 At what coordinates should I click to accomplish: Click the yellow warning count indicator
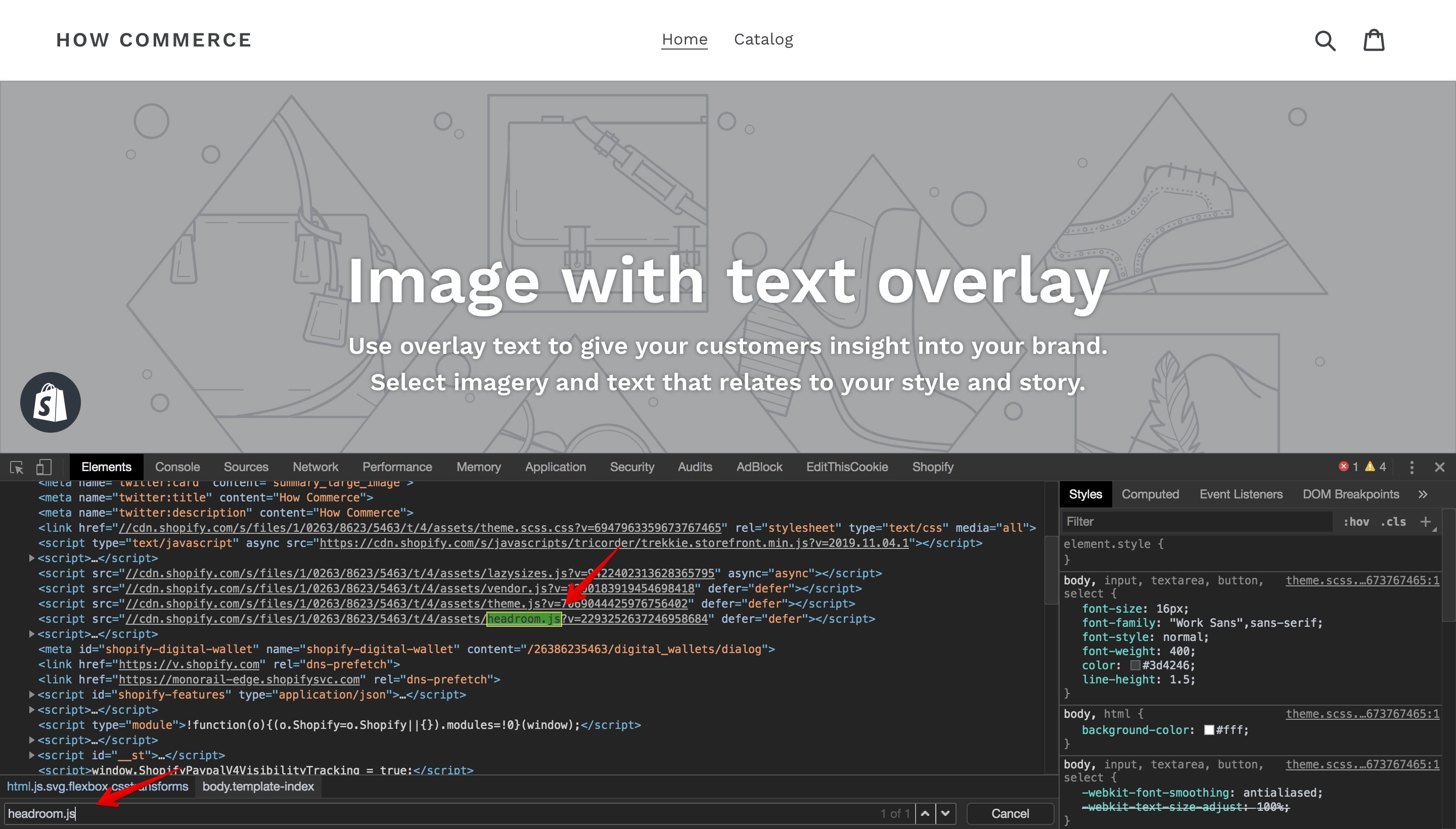1376,466
